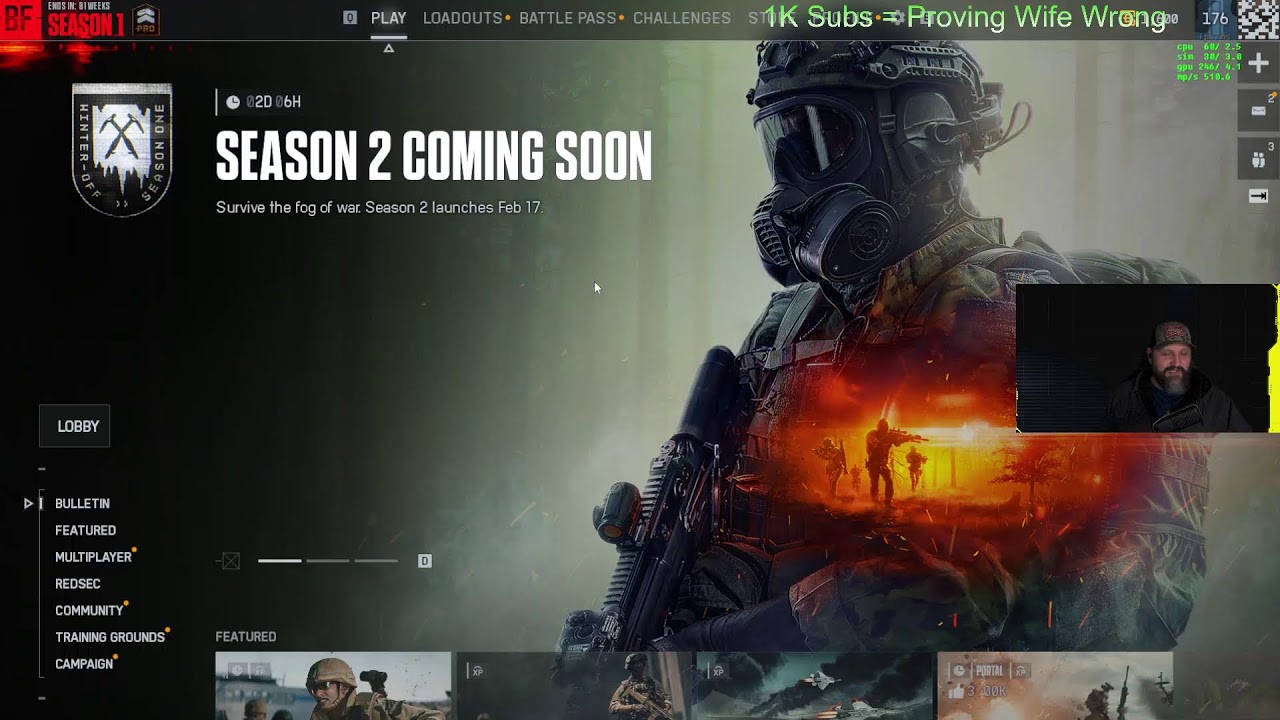Click the collapse dash below the side menu
Screen dimensions: 1280x720
42,698
